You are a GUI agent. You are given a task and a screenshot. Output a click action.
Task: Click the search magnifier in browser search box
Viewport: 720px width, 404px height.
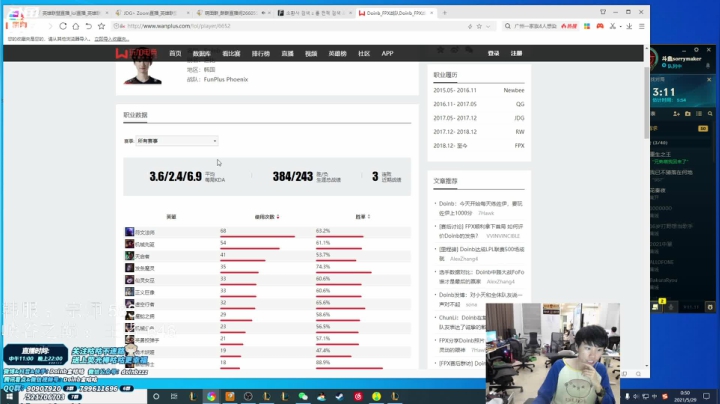pyautogui.click(x=507, y=26)
